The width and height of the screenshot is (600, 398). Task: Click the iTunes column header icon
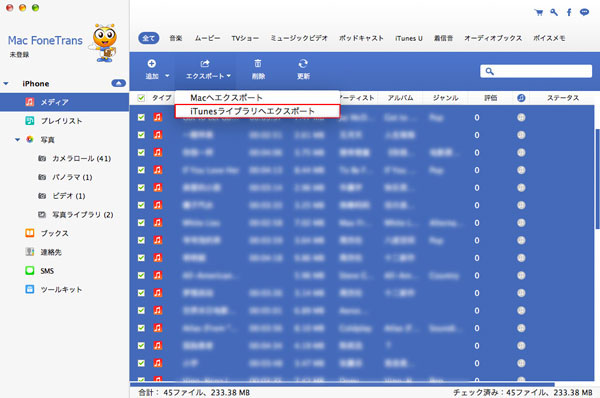click(521, 98)
